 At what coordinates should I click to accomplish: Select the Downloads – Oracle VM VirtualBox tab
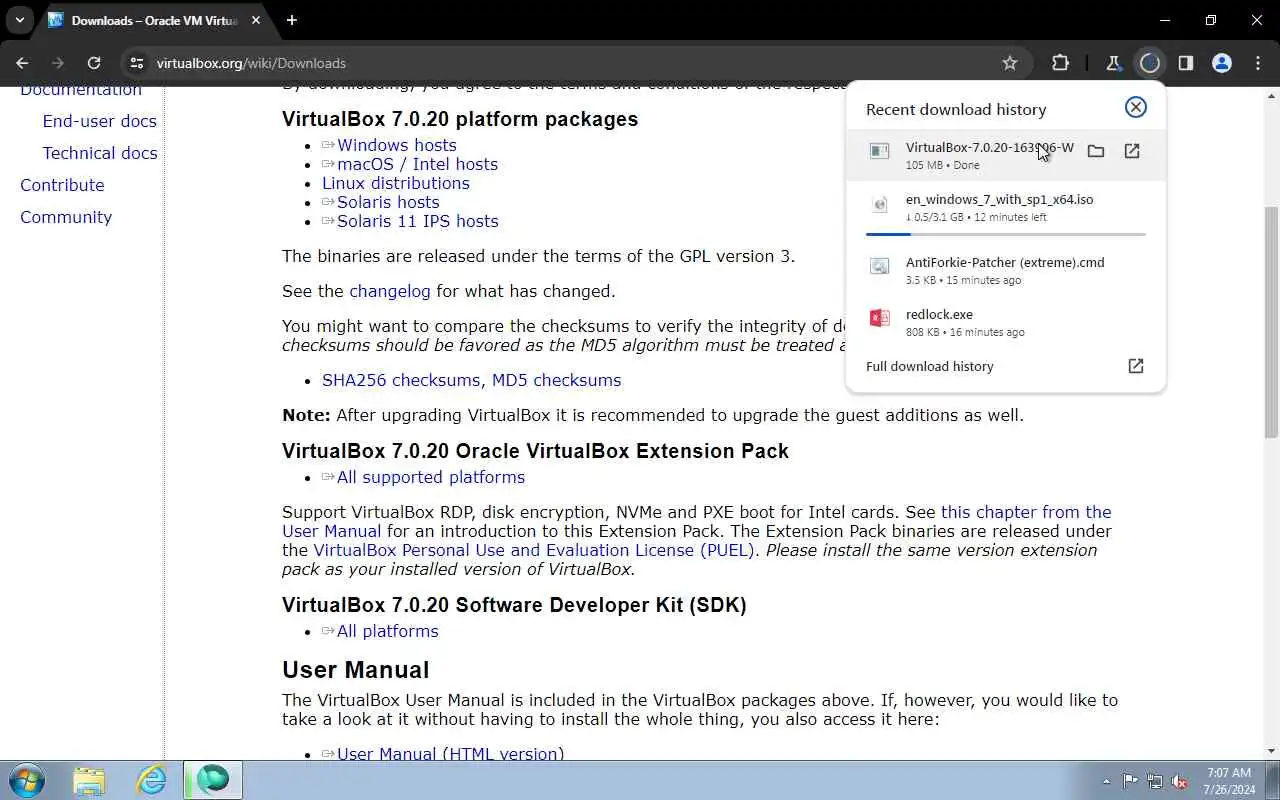pyautogui.click(x=155, y=20)
